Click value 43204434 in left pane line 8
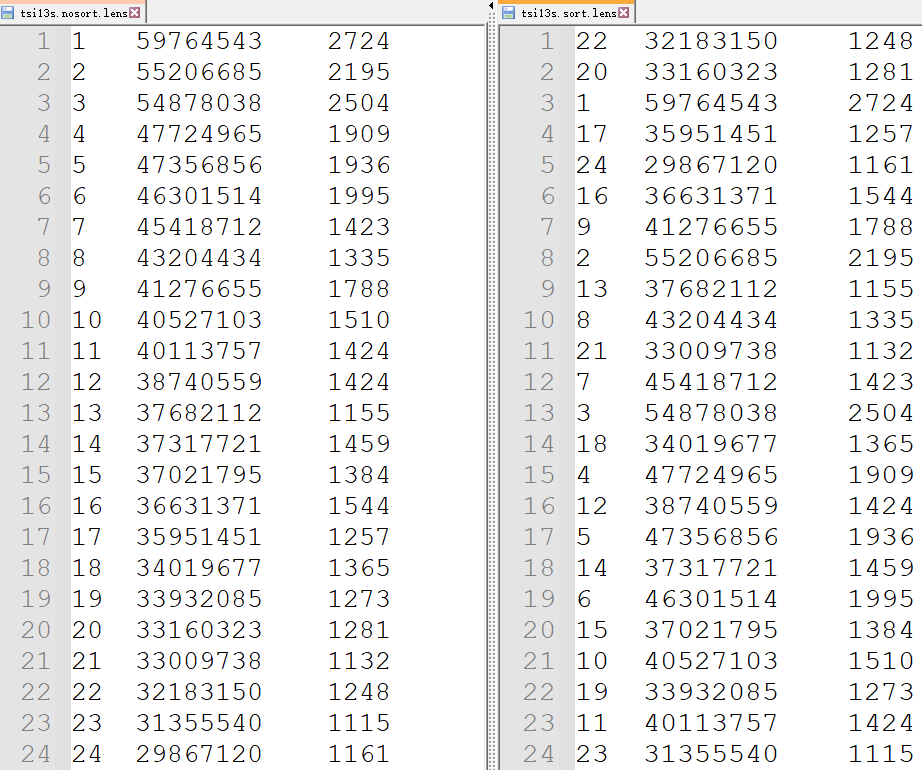 (199, 258)
